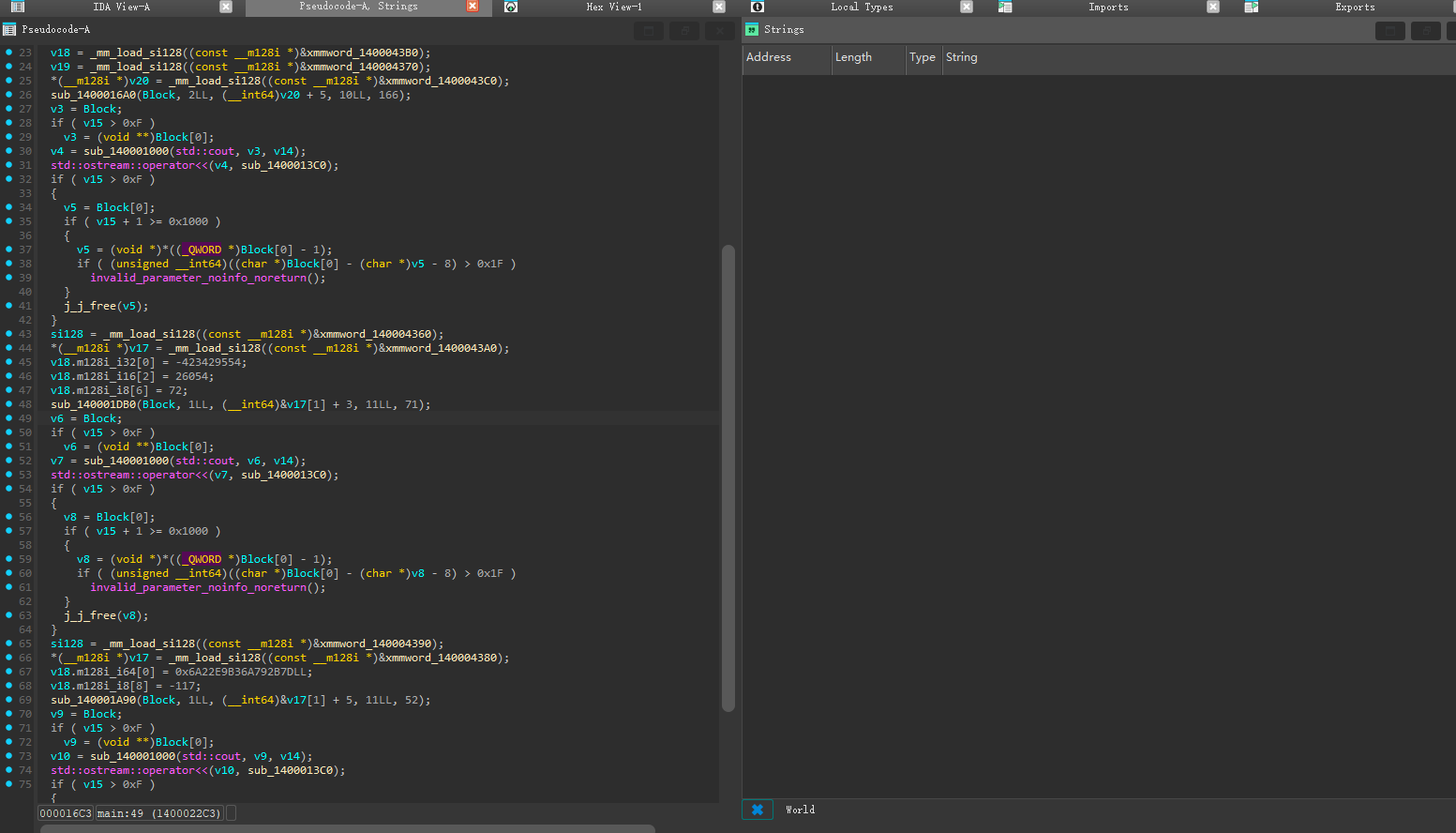Click the 000016C3 offset status field
The height and width of the screenshot is (833, 1456).
(66, 813)
